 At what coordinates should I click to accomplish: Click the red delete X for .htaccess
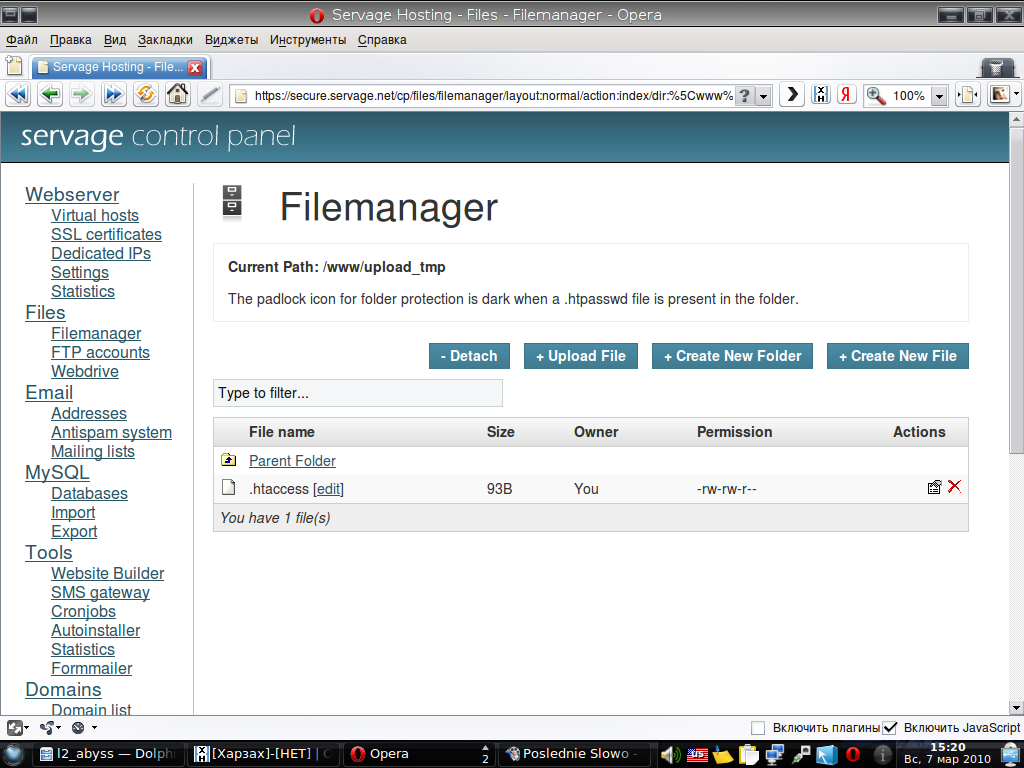click(954, 487)
